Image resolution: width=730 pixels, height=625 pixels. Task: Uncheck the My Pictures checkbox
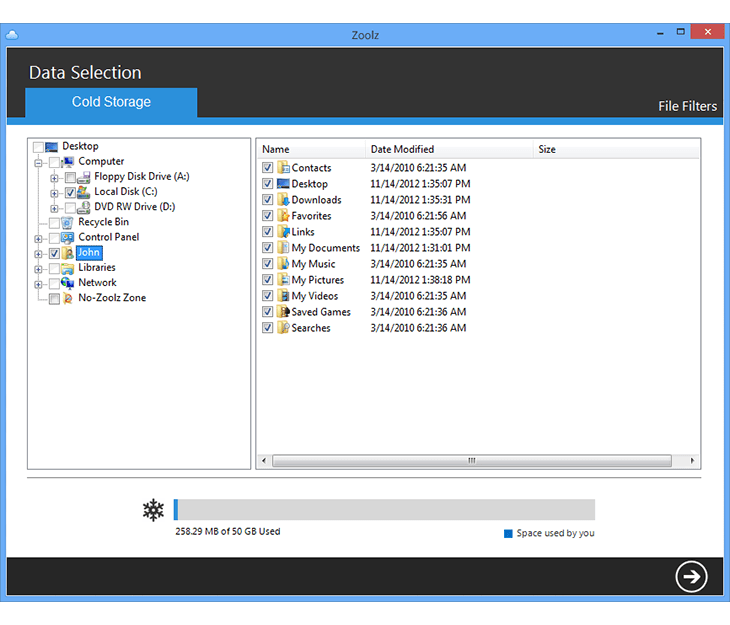[267, 279]
